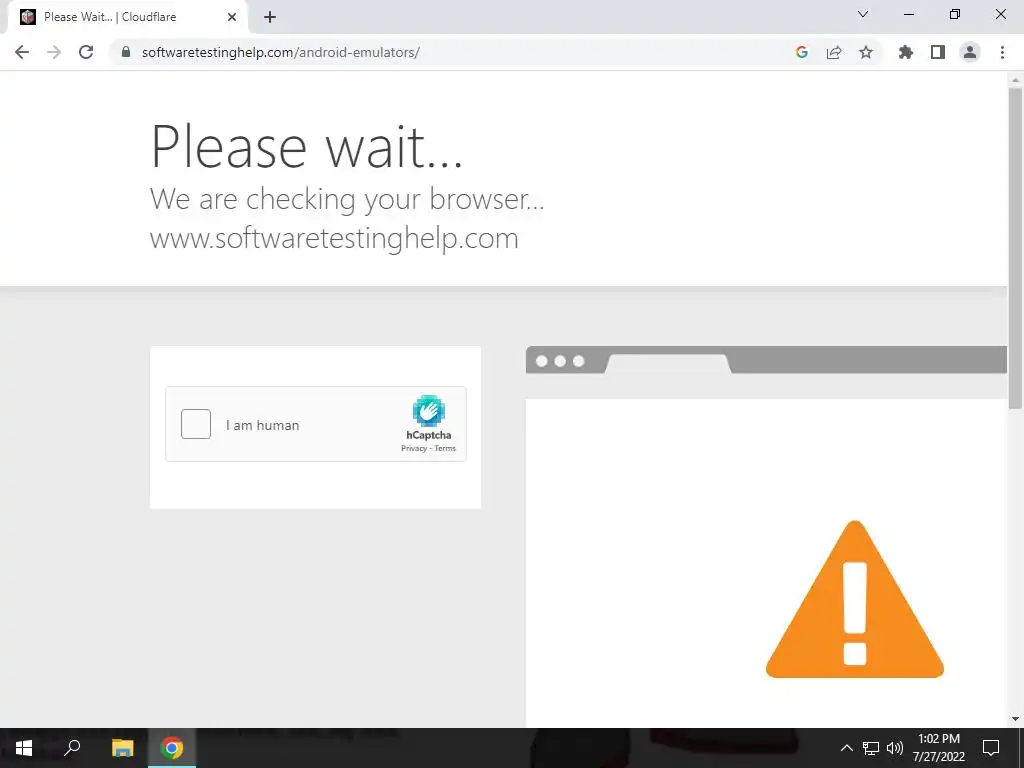Go back to the previous page
This screenshot has height=768, width=1024.
(22, 52)
